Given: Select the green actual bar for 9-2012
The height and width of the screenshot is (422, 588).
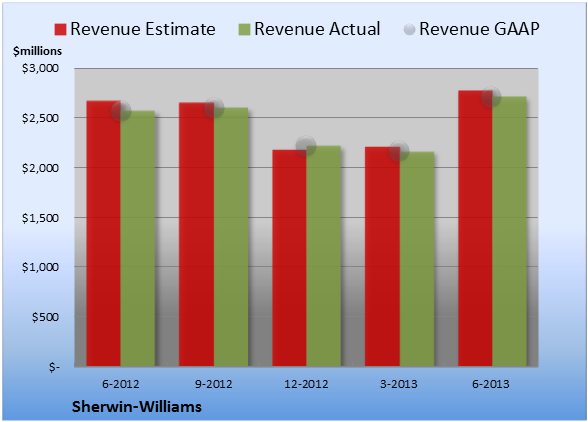Looking at the screenshot, I should 231,237.
